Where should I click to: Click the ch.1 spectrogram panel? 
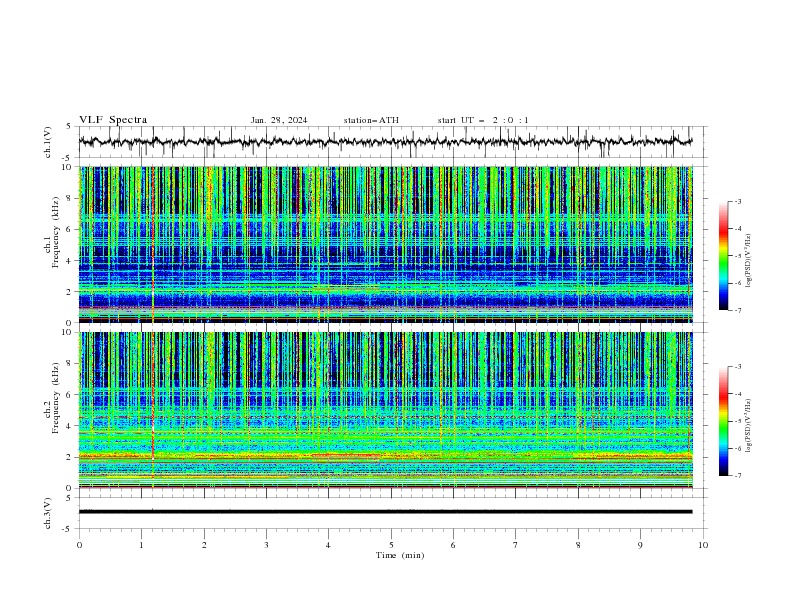pos(385,244)
